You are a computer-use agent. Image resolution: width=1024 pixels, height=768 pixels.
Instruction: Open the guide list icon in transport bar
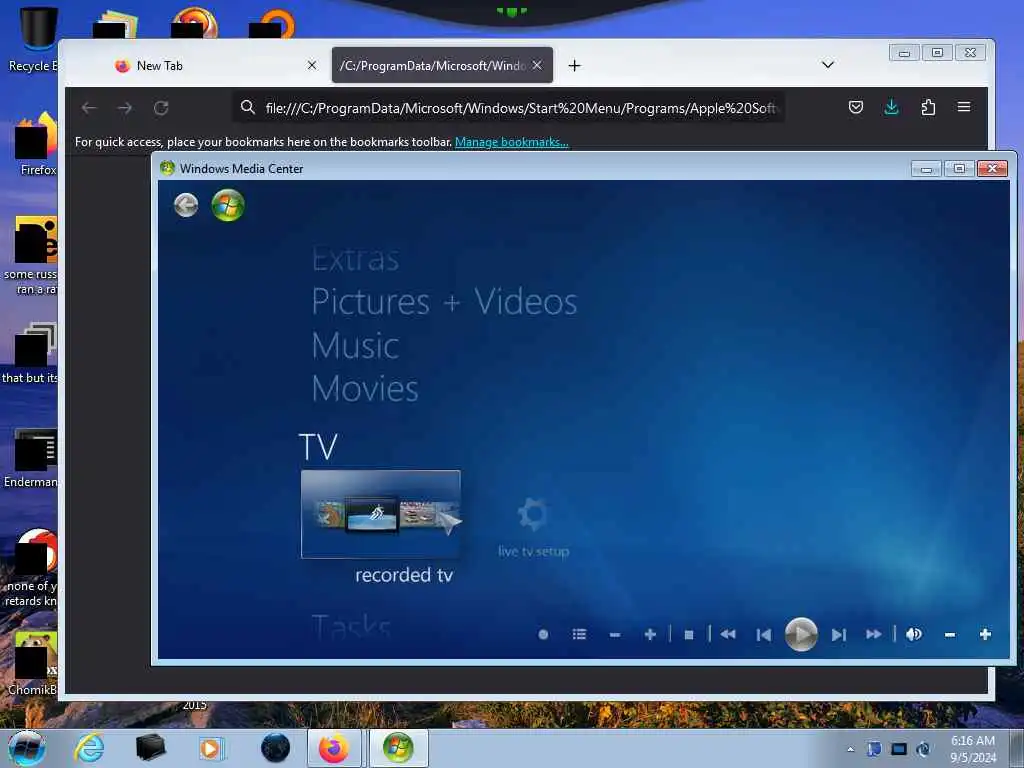579,634
